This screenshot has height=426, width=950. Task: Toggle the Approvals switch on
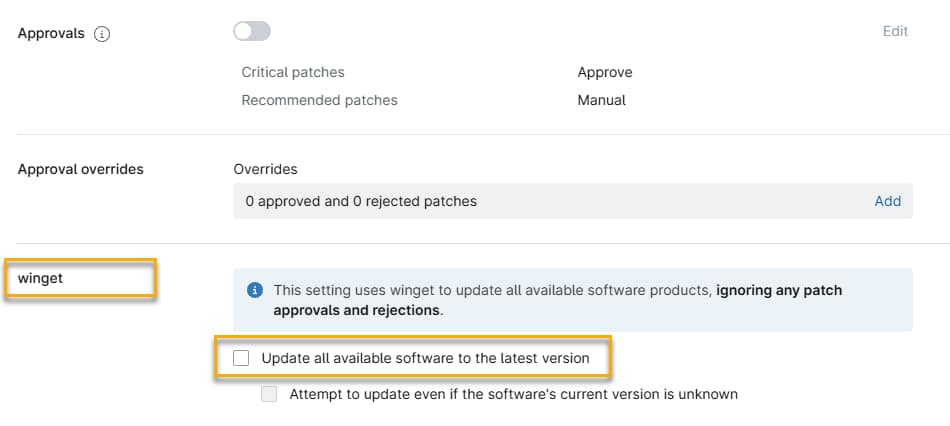pyautogui.click(x=252, y=32)
